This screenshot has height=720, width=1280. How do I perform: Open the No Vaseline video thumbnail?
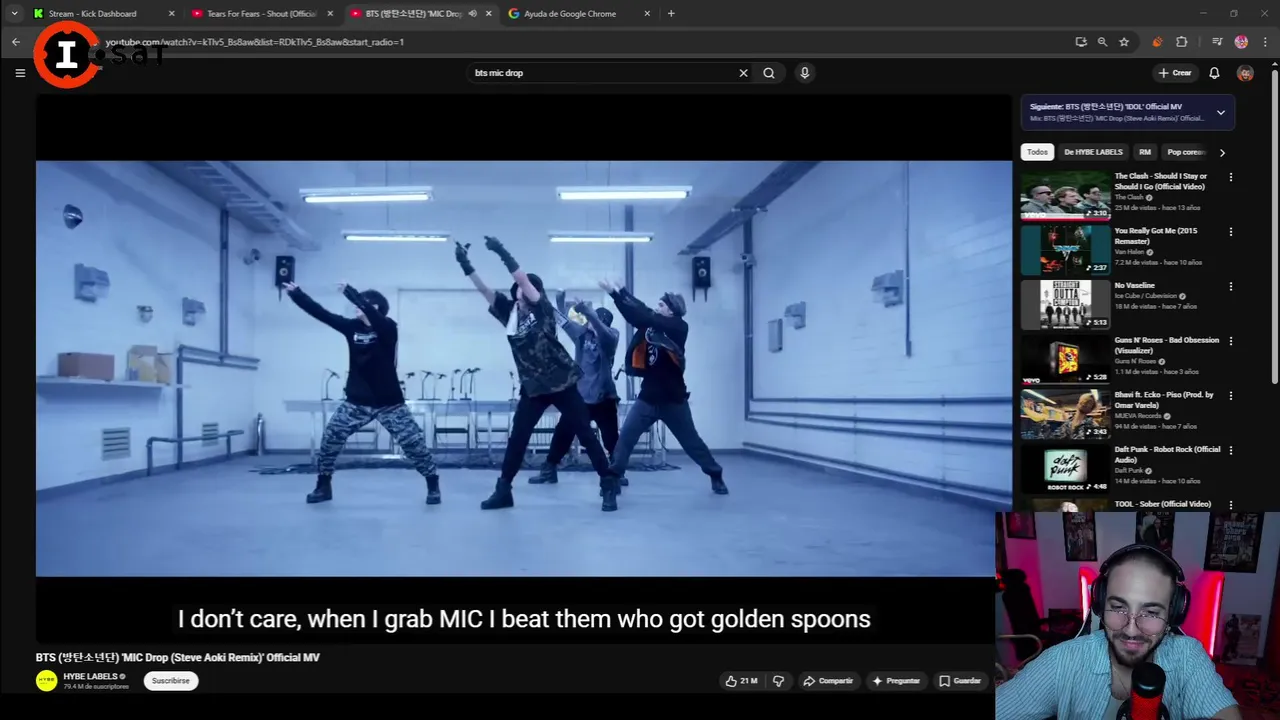pos(1065,304)
